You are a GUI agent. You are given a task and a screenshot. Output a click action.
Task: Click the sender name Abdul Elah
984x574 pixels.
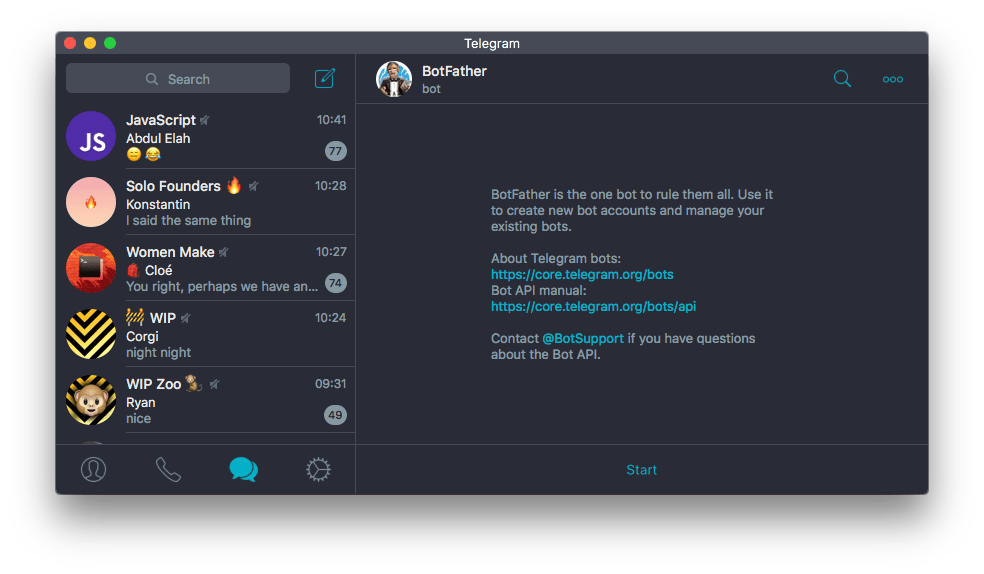[158, 138]
